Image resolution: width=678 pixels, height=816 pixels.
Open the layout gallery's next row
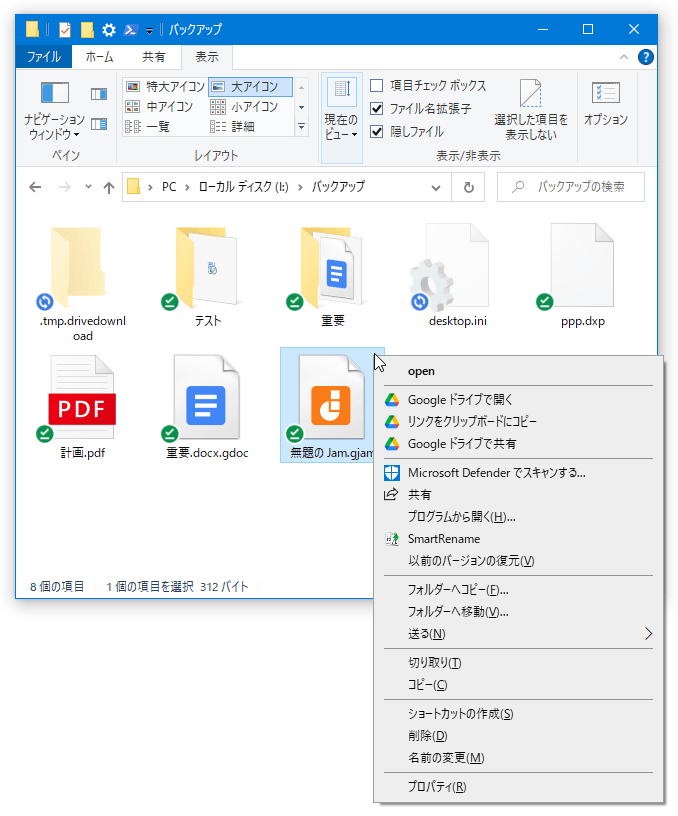point(301,107)
